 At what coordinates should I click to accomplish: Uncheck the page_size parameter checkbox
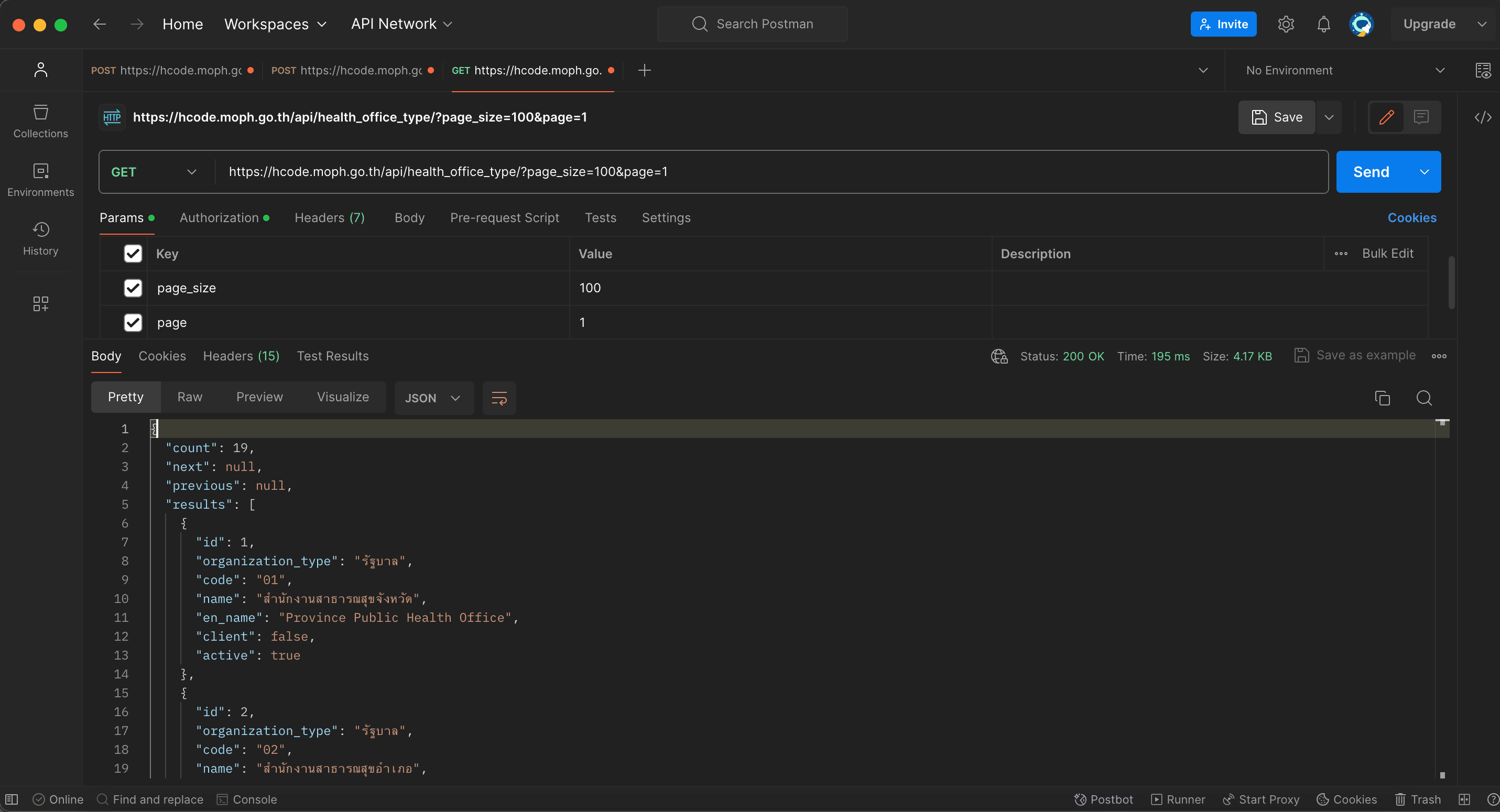133,288
